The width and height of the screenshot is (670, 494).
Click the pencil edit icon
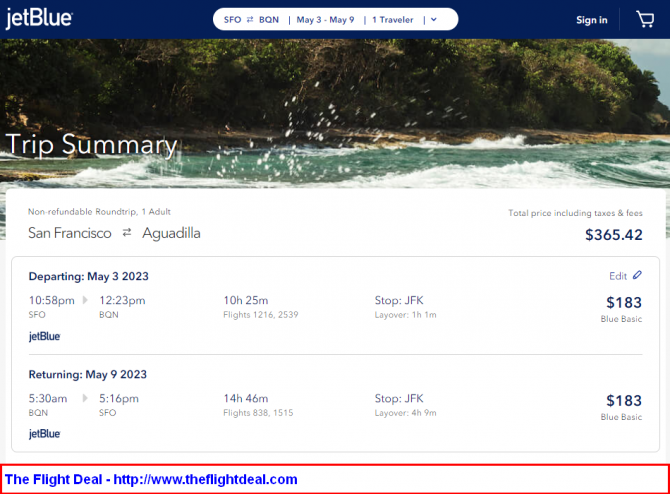[637, 275]
